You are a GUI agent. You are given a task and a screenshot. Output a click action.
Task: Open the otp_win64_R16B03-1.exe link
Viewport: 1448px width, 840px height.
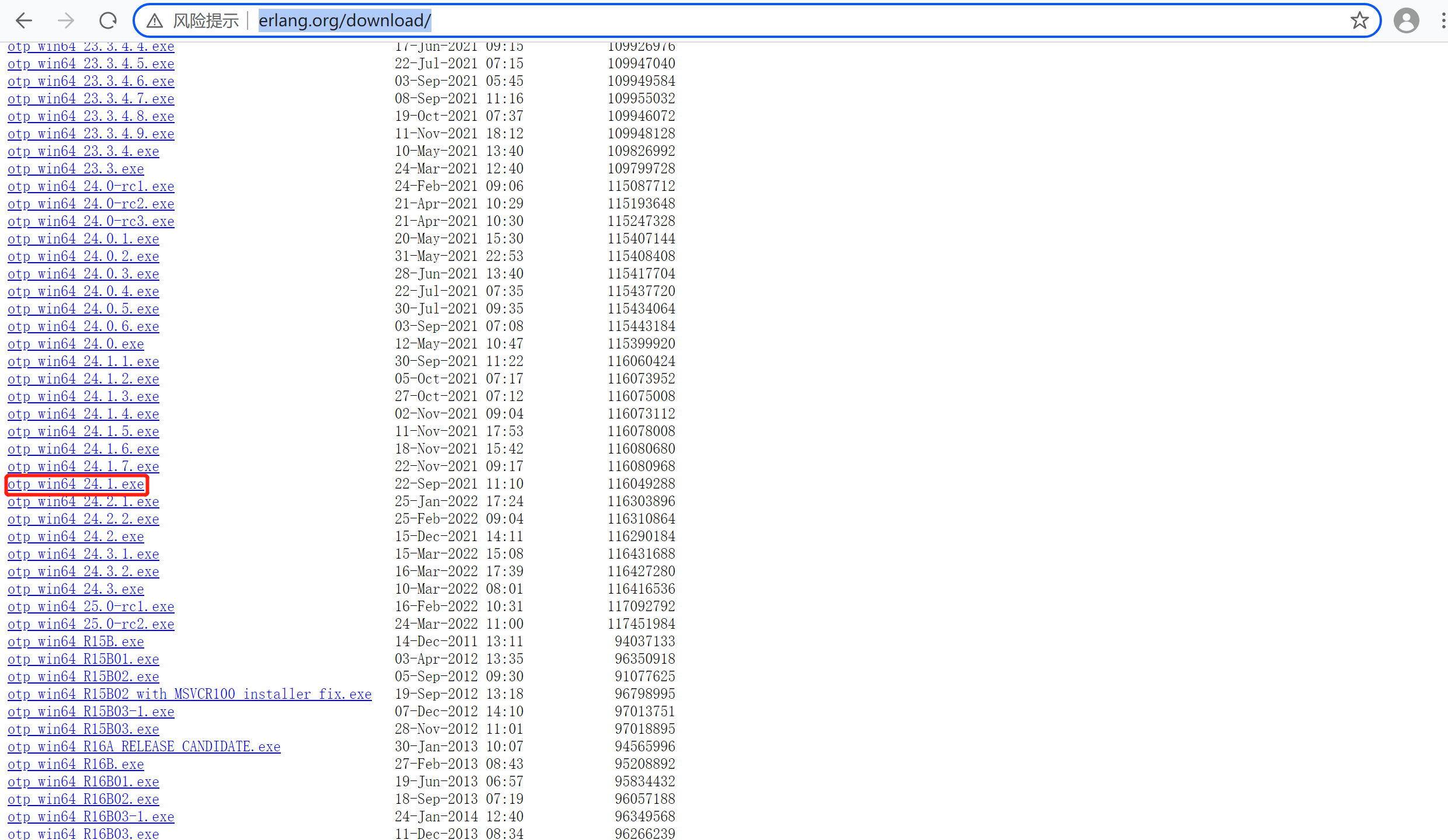(91, 817)
